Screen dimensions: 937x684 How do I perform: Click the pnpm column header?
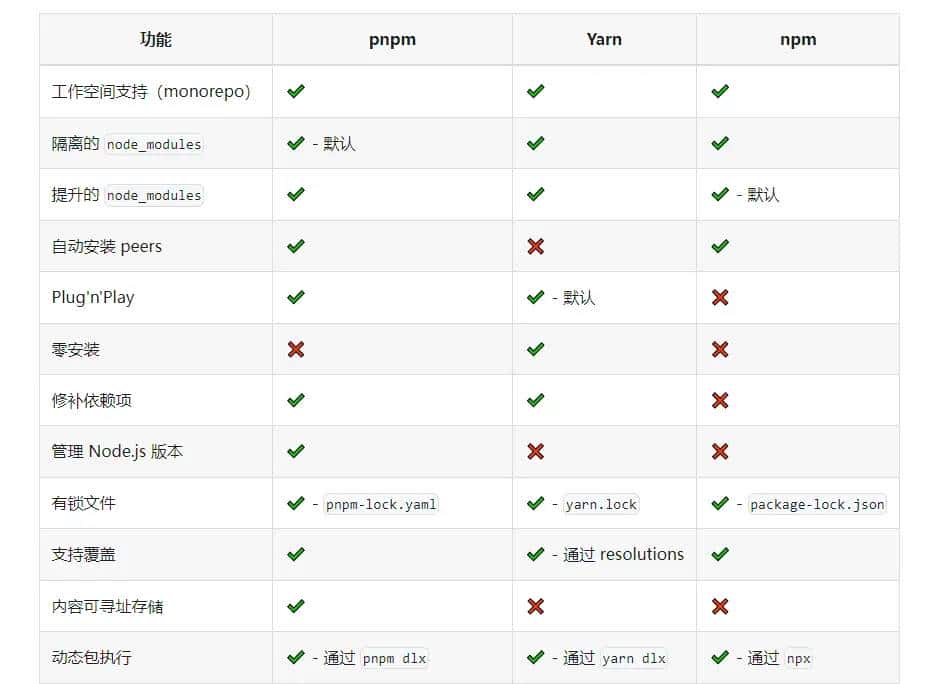coord(392,40)
